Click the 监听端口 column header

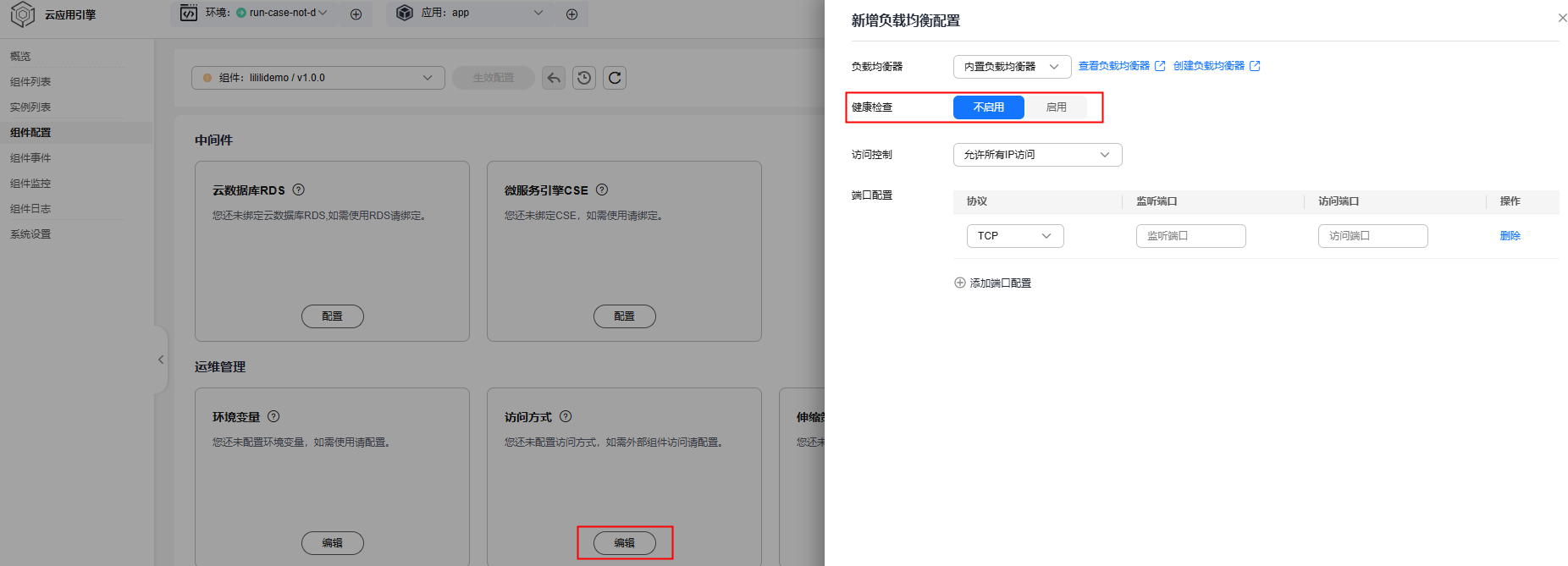point(1157,201)
